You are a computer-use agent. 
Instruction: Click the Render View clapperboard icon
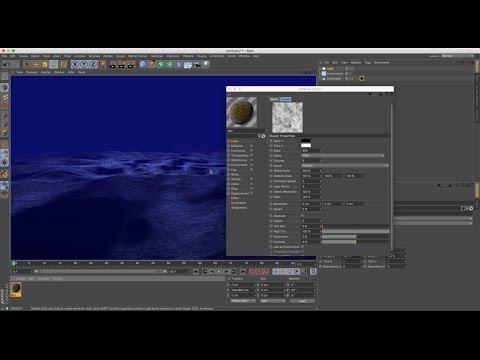pos(113,64)
